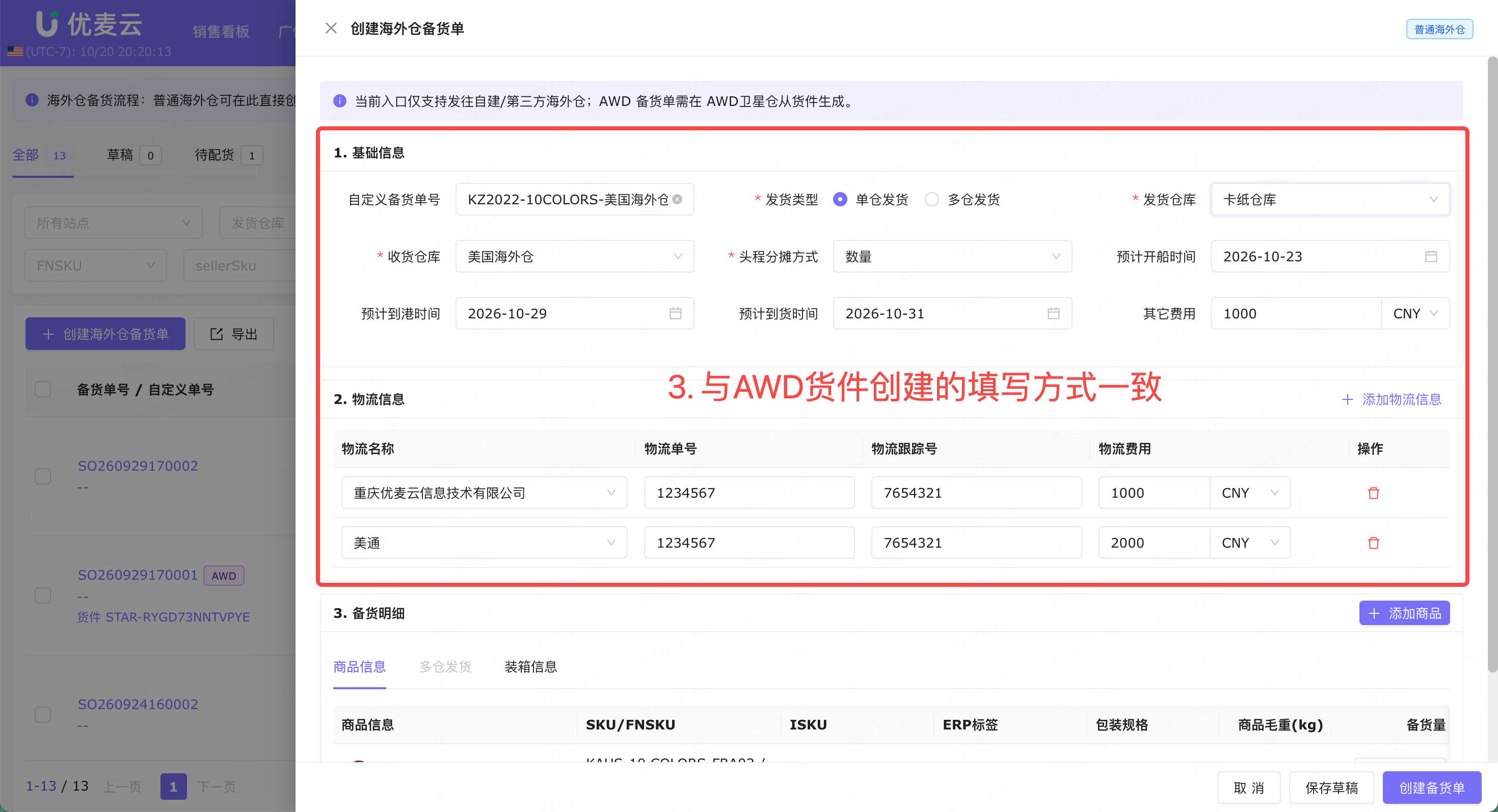The width and height of the screenshot is (1498, 812).
Task: Click the 保存草稿 button
Action: pos(1331,788)
